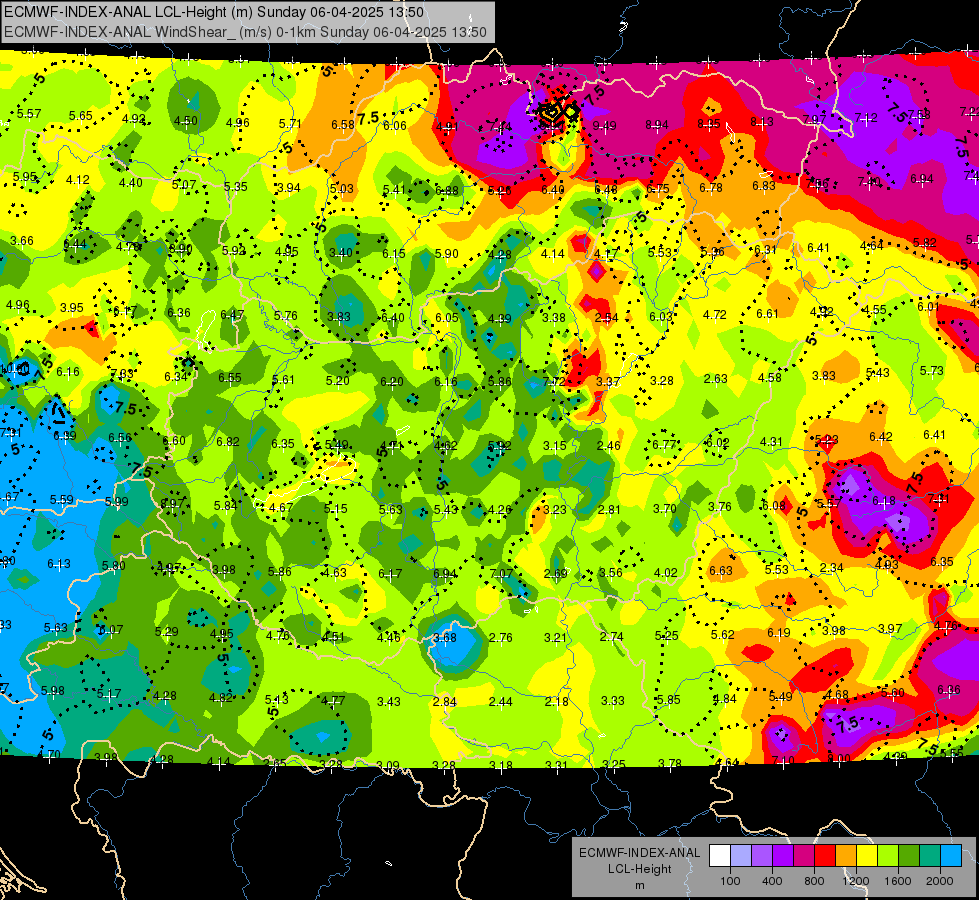Viewport: 979px width, 900px height.
Task: Click the "2000" legend tick label
Action: [x=939, y=881]
